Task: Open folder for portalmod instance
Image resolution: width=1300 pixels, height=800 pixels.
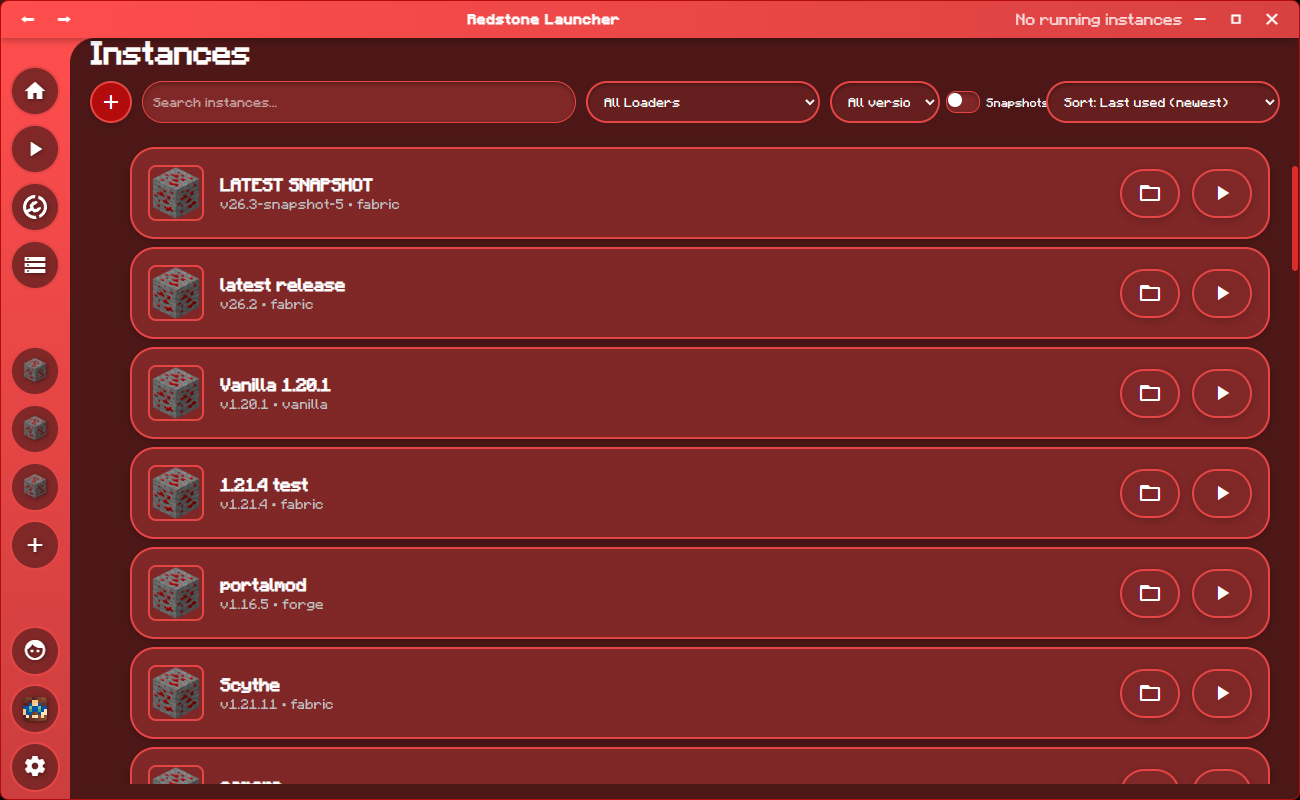Action: 1150,593
